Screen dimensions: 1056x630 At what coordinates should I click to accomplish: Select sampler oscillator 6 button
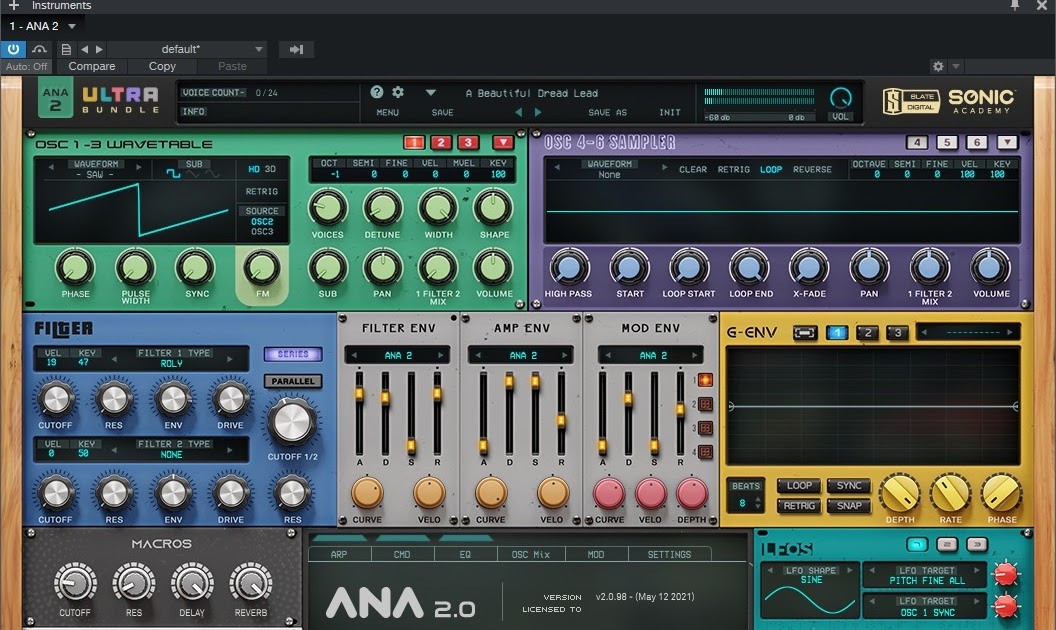click(x=977, y=142)
